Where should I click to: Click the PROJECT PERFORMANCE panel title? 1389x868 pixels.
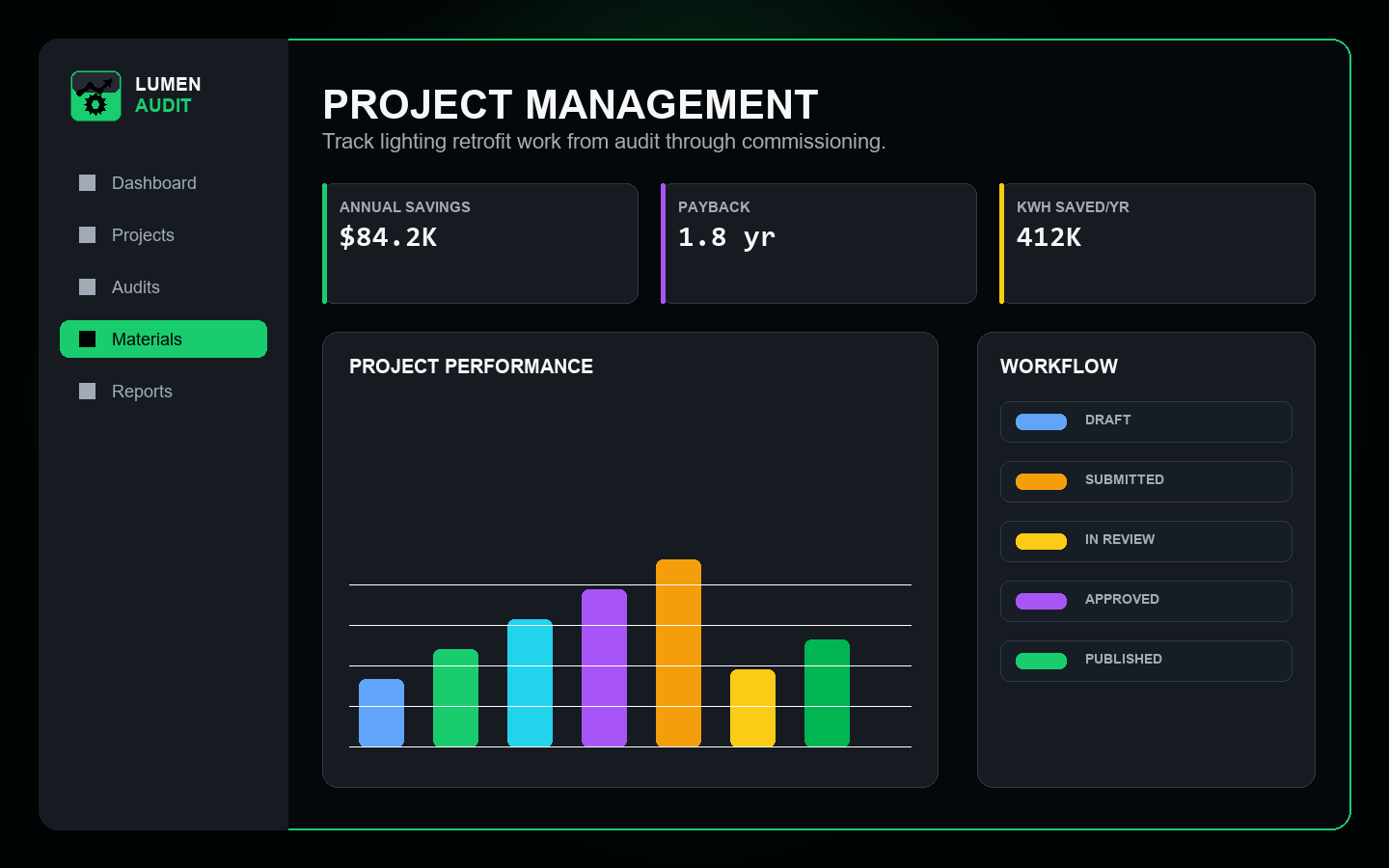471,366
